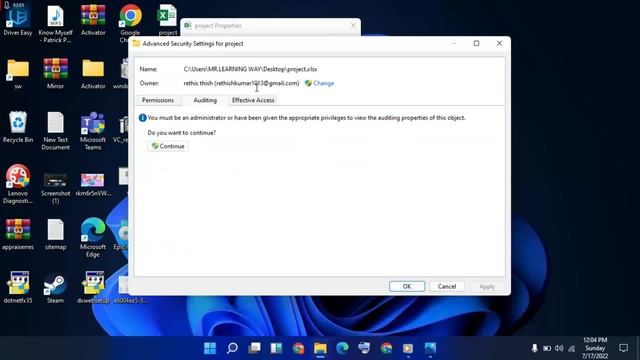
Task: Open taskbar Search
Action: pos(232,348)
